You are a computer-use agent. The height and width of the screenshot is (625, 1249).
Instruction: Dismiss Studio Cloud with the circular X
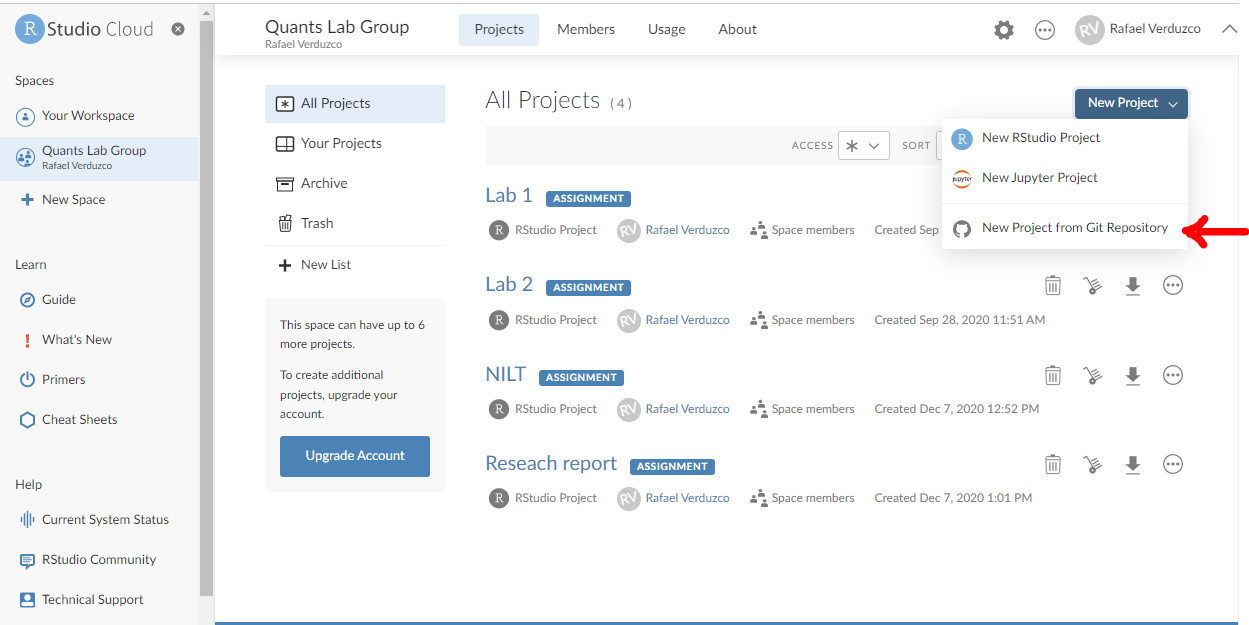click(178, 29)
